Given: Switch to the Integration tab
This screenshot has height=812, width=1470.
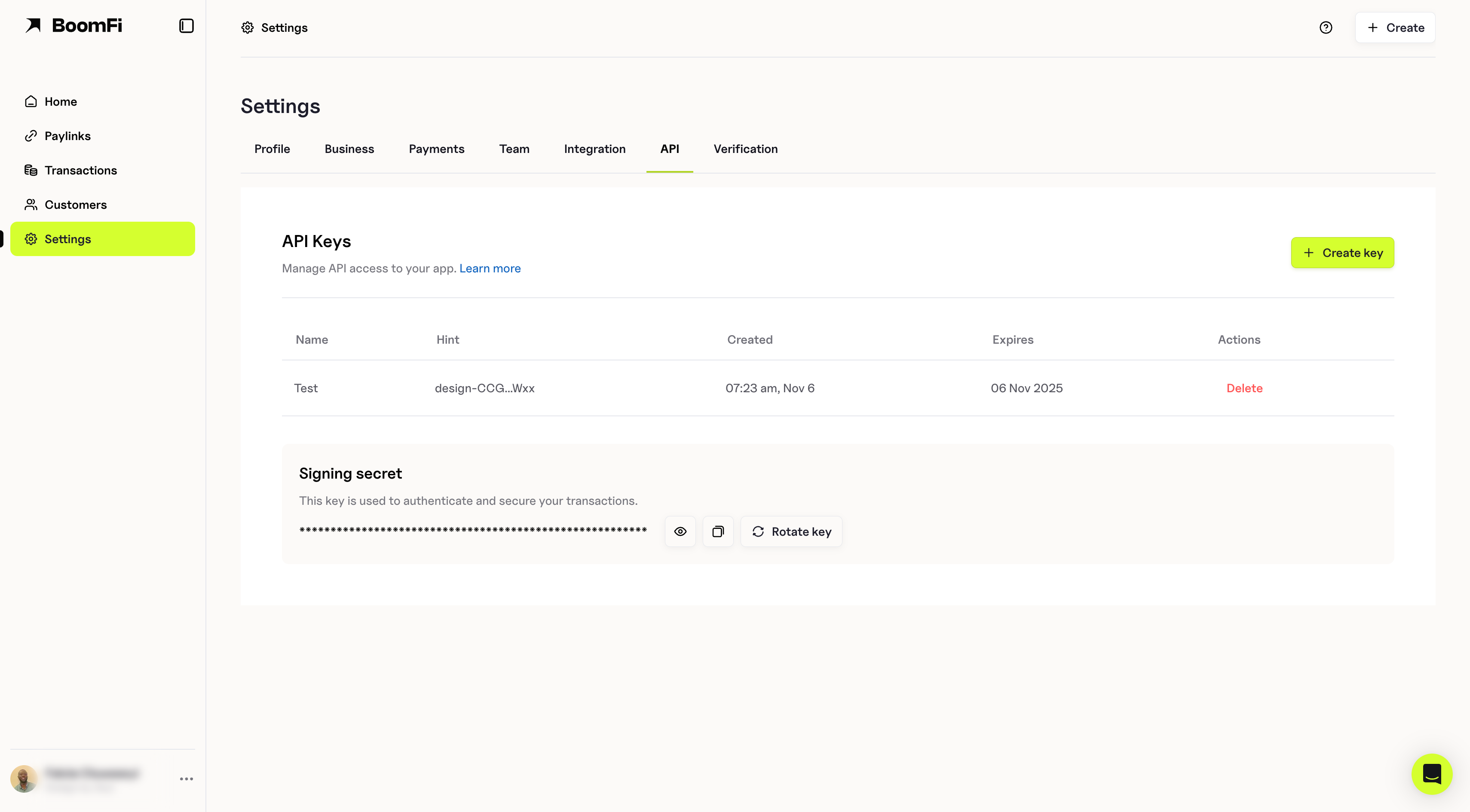Looking at the screenshot, I should [x=594, y=149].
